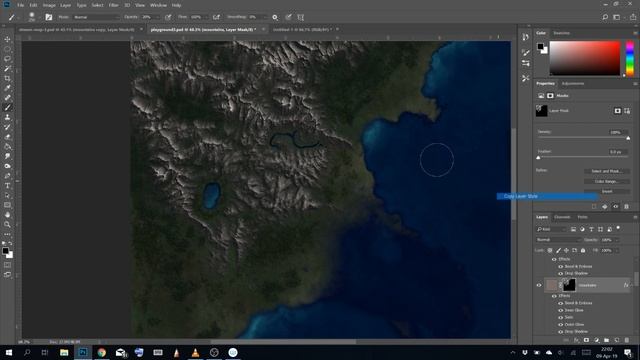Open Chrome from the taskbar
The width and height of the screenshot is (640, 360).
(102, 352)
